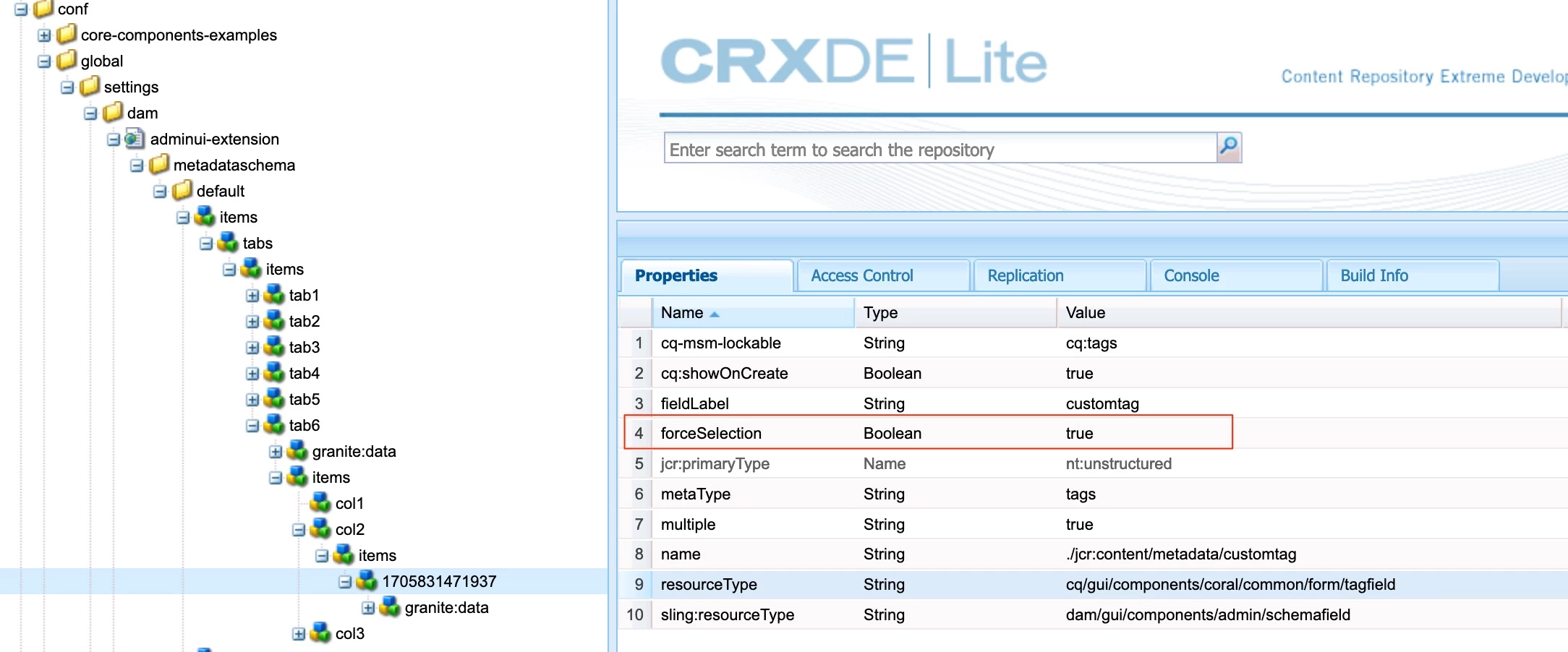This screenshot has width=1568, height=652.
Task: Collapse the conf tree node
Action: pos(21,9)
